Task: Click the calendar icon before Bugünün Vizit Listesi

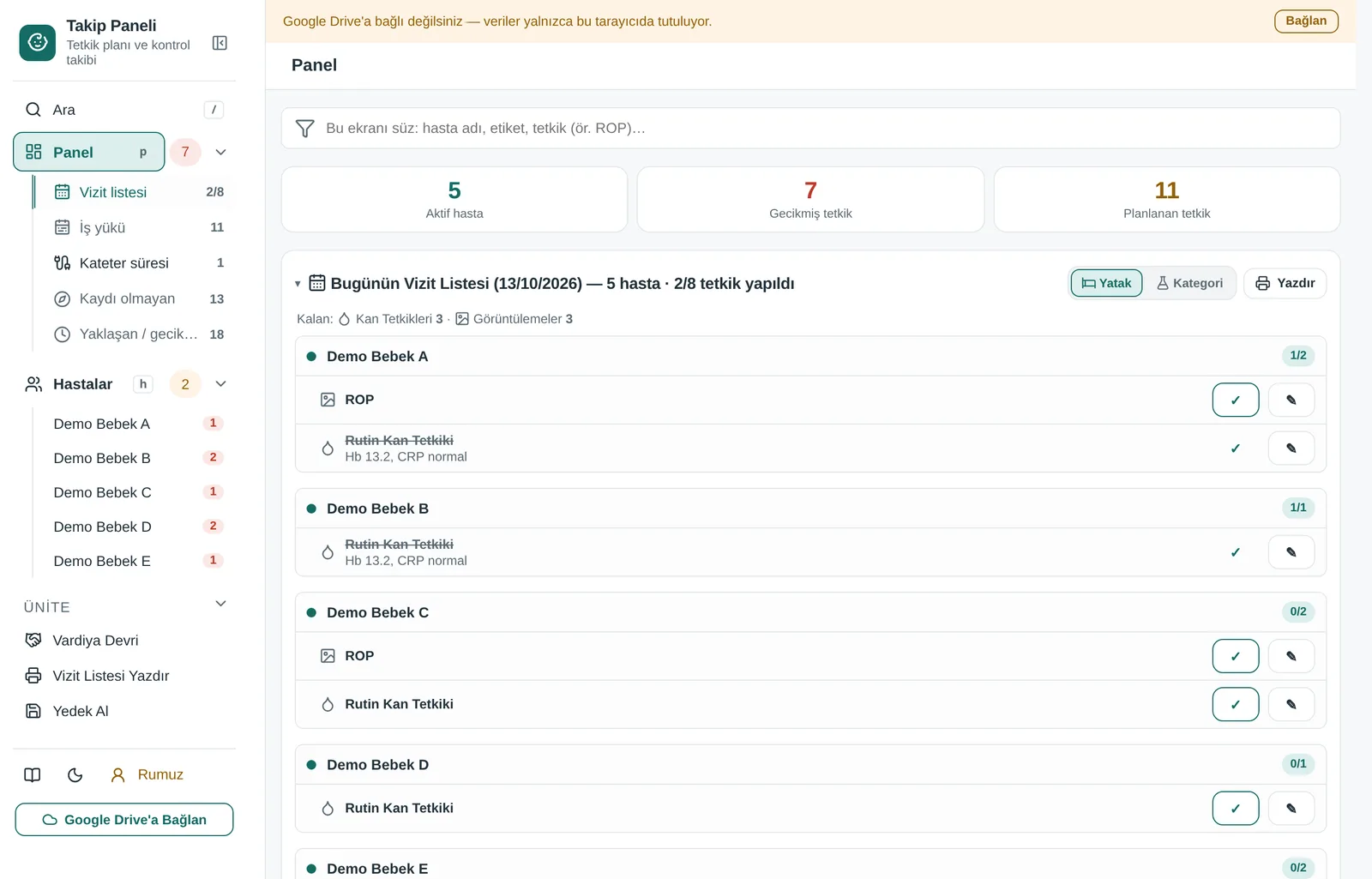Action: coord(317,283)
